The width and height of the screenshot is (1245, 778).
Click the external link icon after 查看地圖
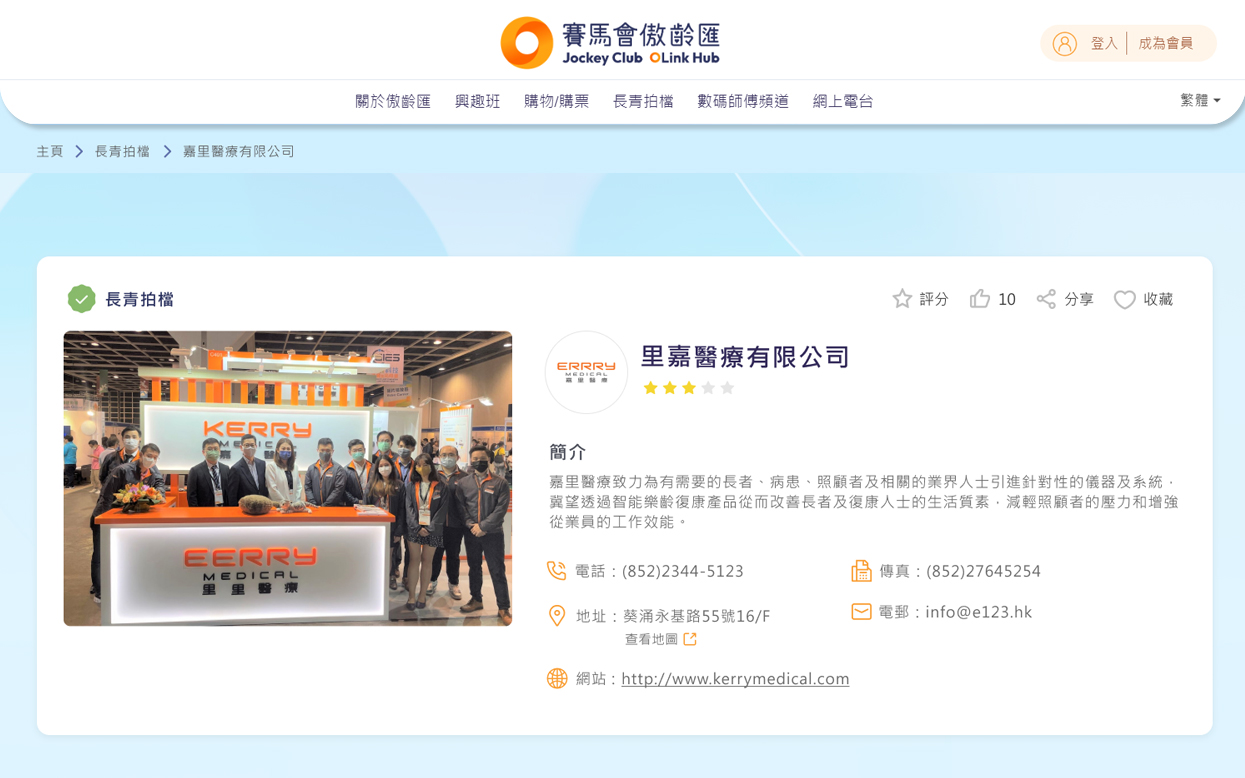pyautogui.click(x=690, y=639)
